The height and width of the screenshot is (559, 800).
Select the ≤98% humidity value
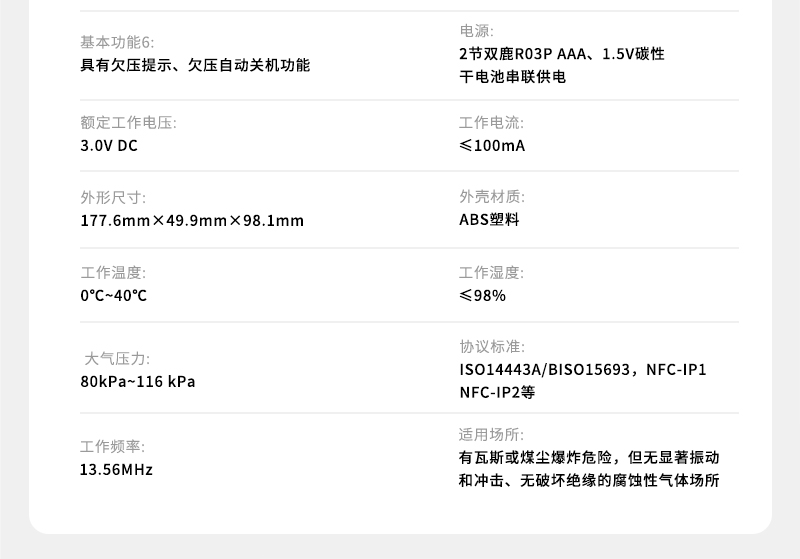tap(482, 295)
